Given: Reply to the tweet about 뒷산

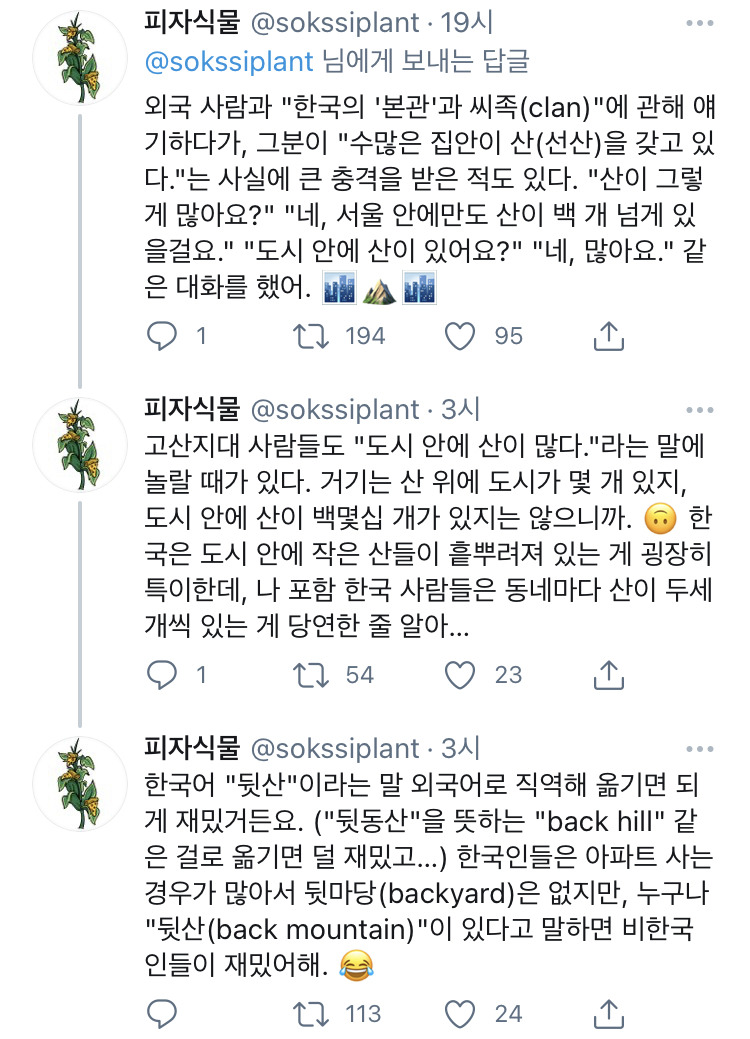Looking at the screenshot, I should point(161,1014).
